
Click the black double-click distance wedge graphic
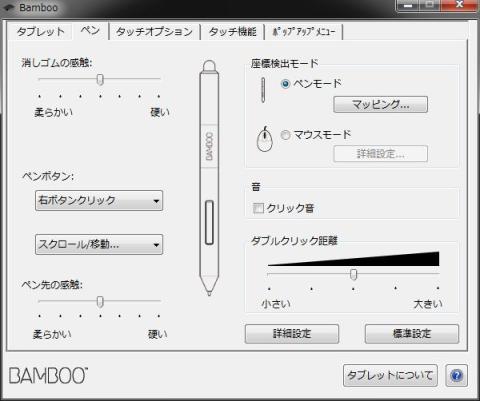pos(354,259)
